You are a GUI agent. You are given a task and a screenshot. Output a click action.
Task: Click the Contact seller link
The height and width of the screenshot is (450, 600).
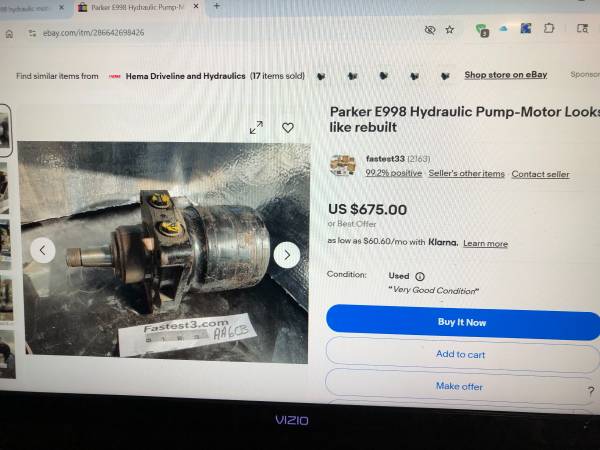pos(540,174)
